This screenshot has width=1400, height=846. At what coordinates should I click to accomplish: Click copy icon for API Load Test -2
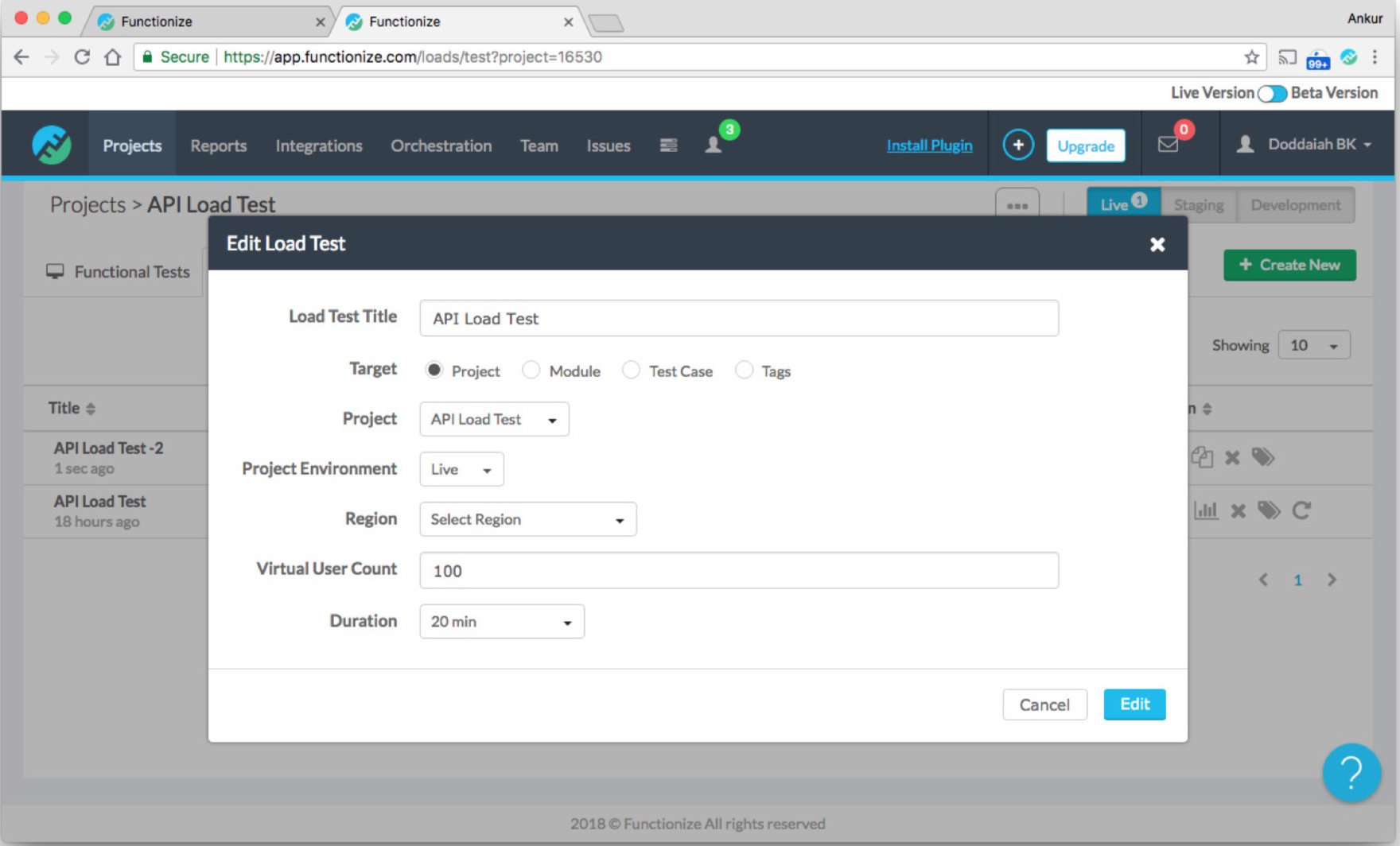coord(1202,457)
